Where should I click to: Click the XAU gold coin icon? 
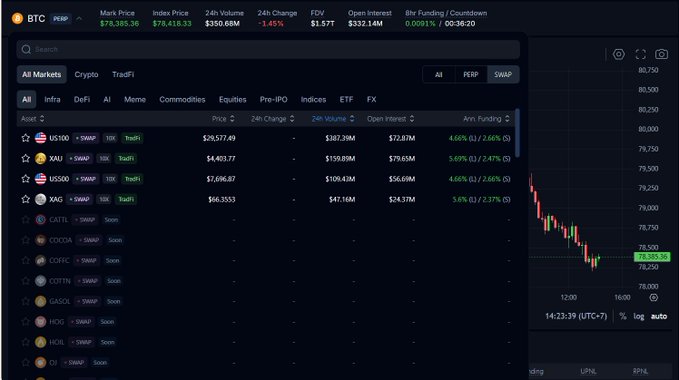click(x=40, y=158)
